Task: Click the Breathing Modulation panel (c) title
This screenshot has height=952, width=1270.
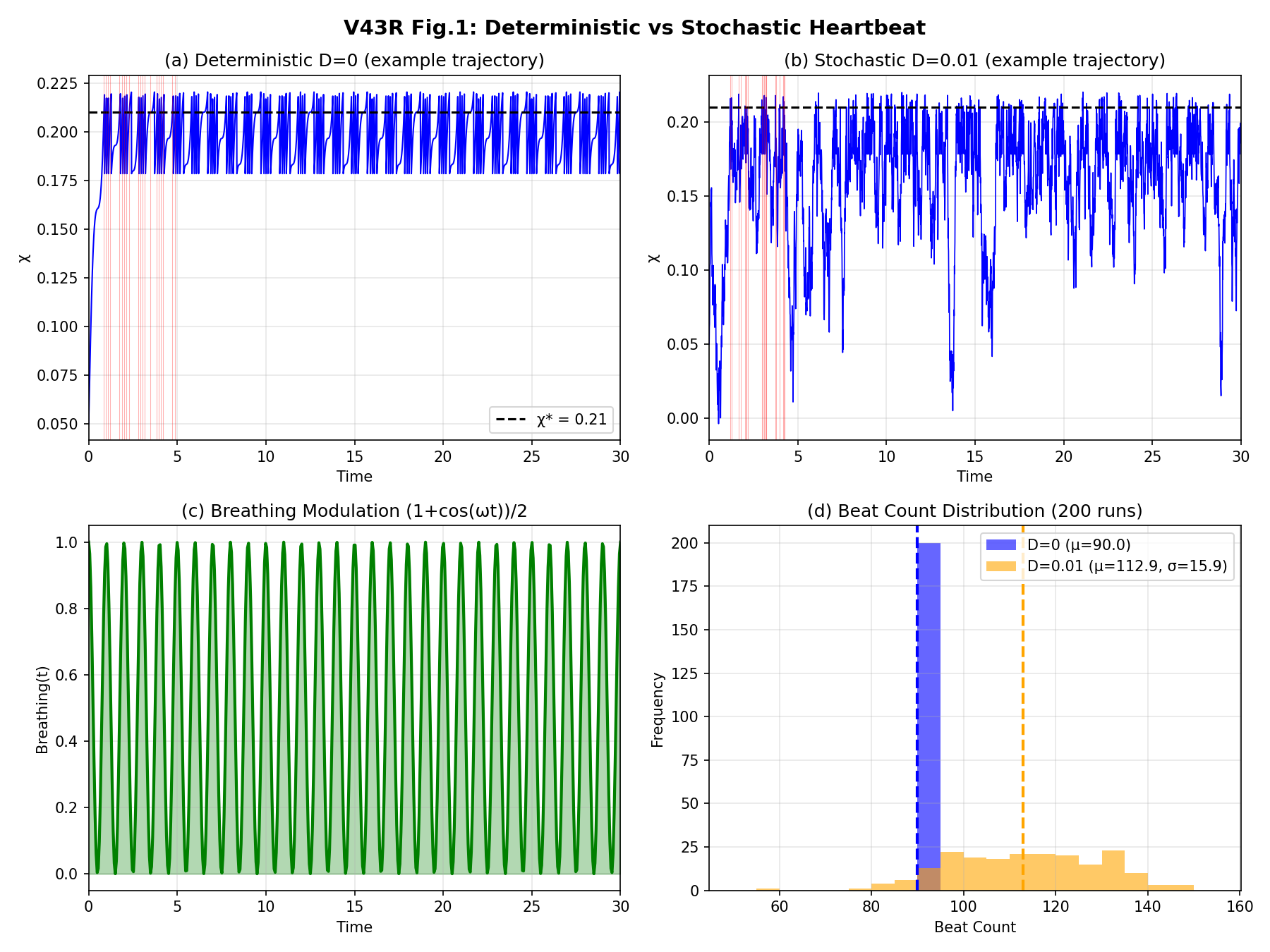Action: [x=354, y=511]
